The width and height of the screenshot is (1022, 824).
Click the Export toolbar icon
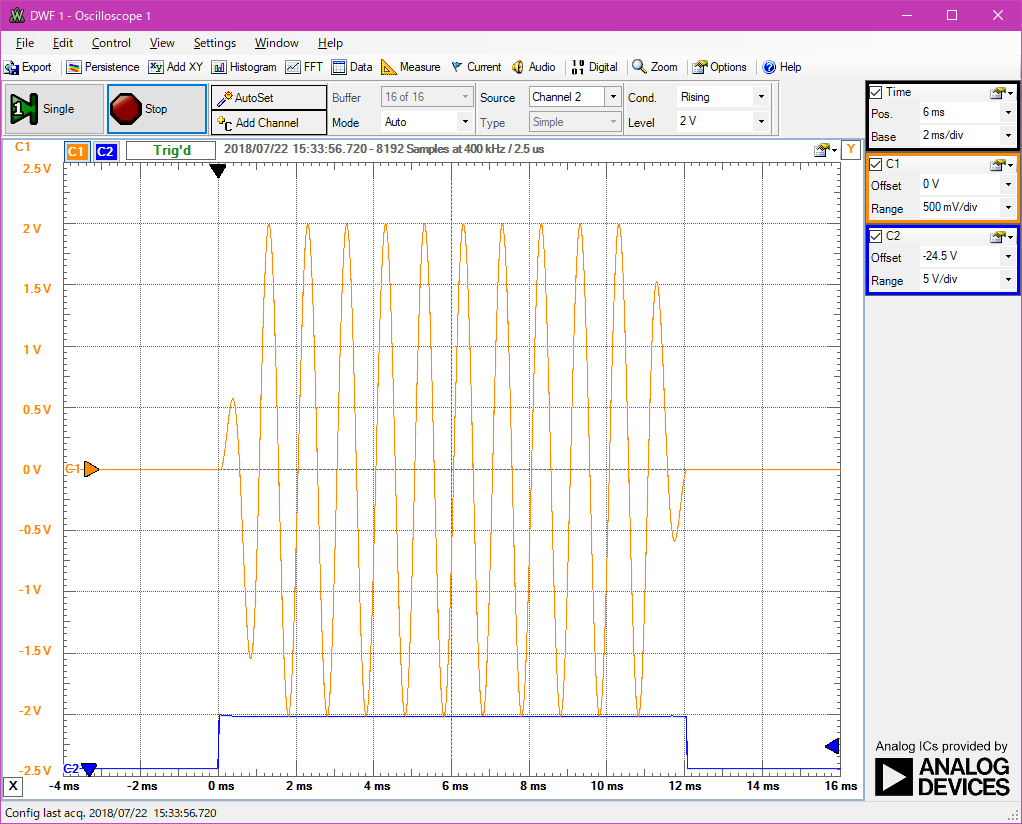point(27,67)
